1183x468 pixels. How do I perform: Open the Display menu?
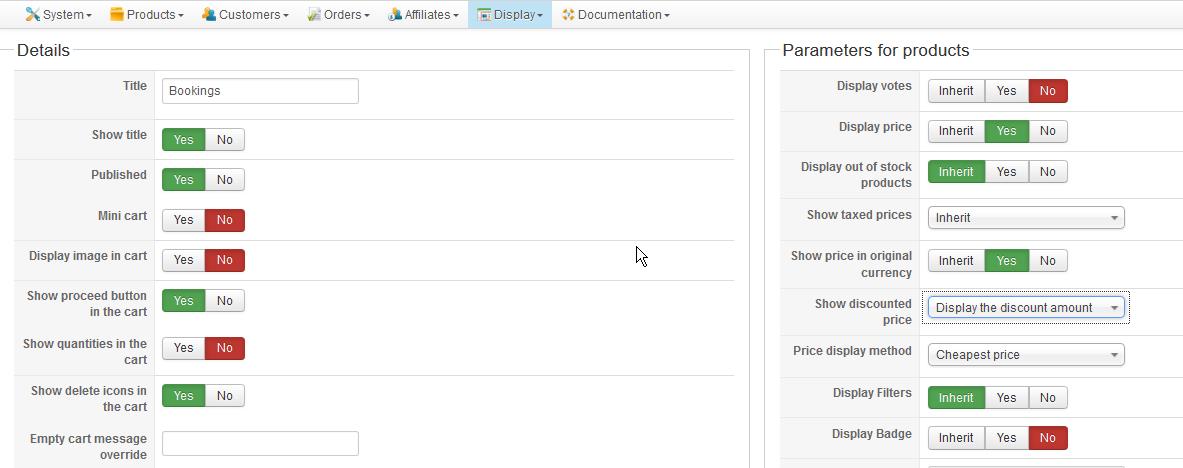click(x=510, y=15)
